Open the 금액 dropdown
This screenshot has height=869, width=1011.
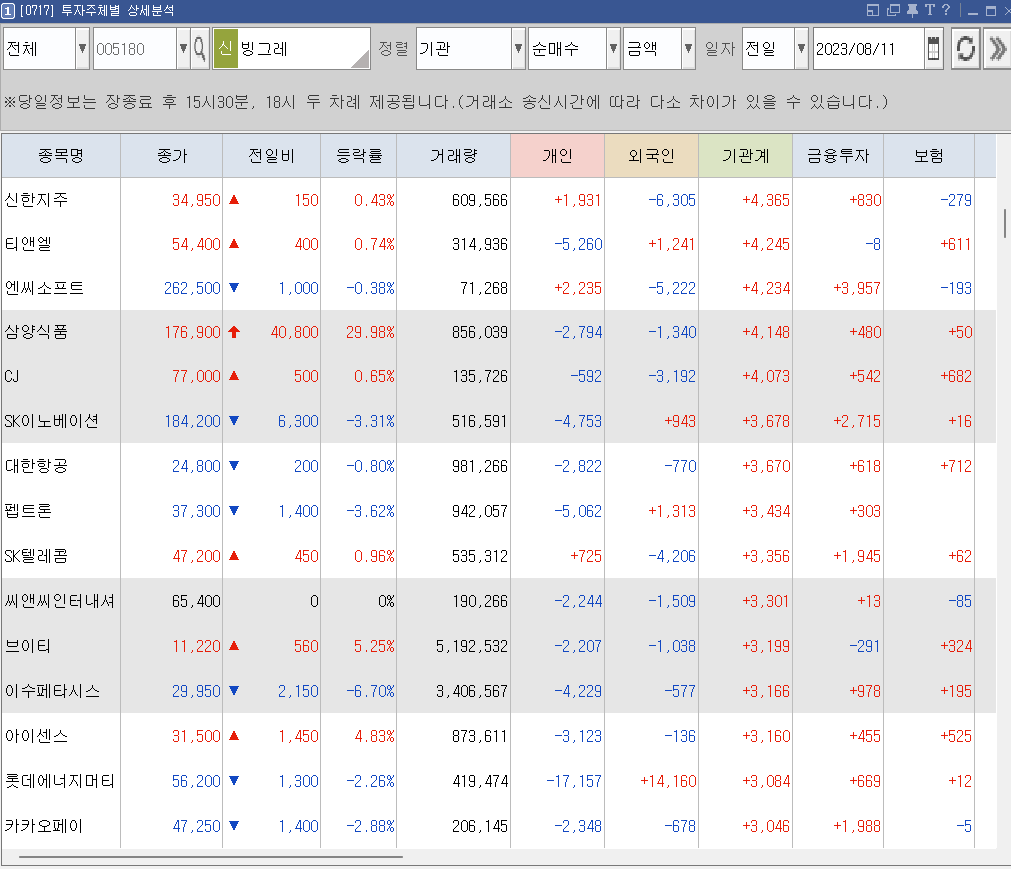click(688, 48)
